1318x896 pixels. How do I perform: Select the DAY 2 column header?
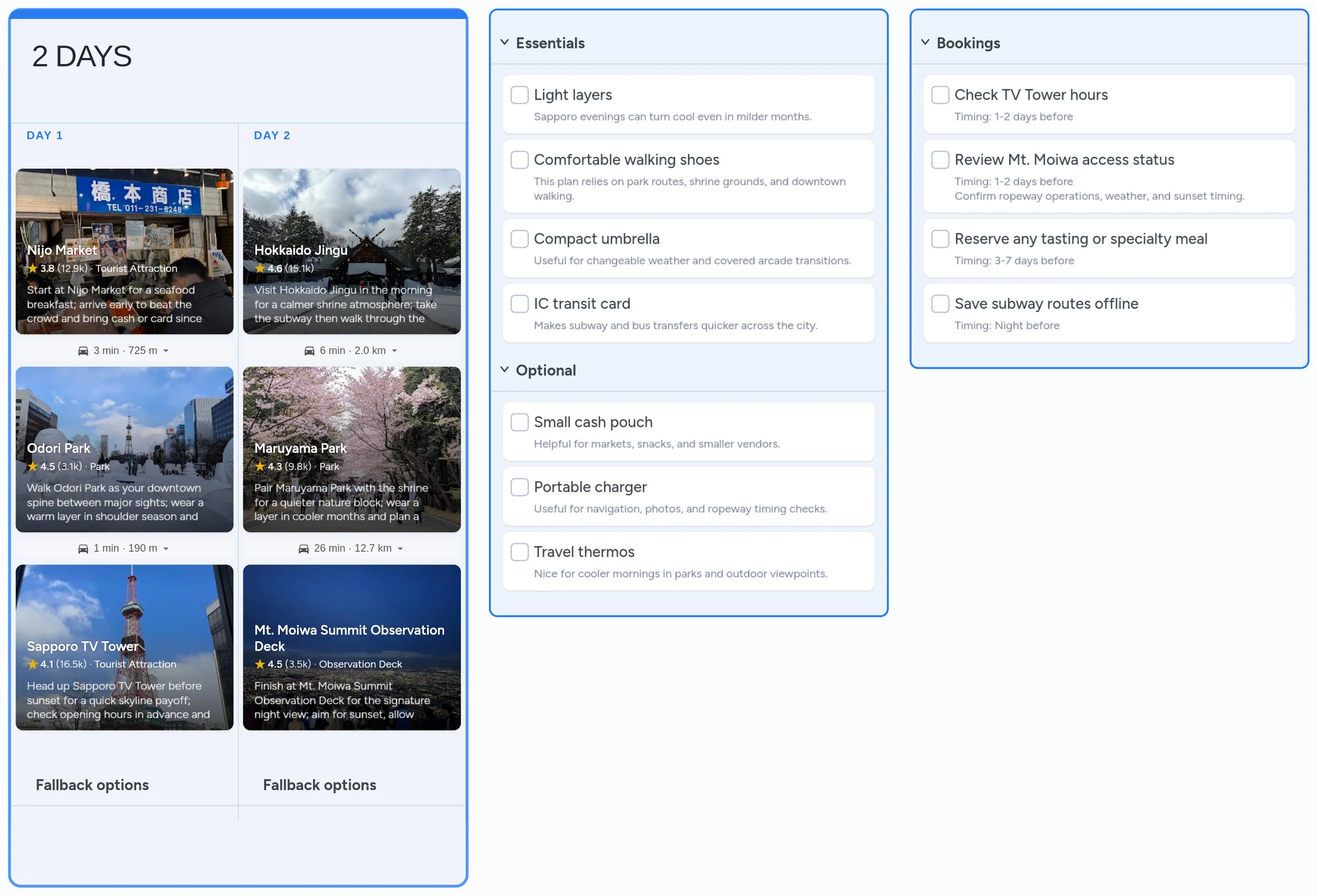pos(272,136)
